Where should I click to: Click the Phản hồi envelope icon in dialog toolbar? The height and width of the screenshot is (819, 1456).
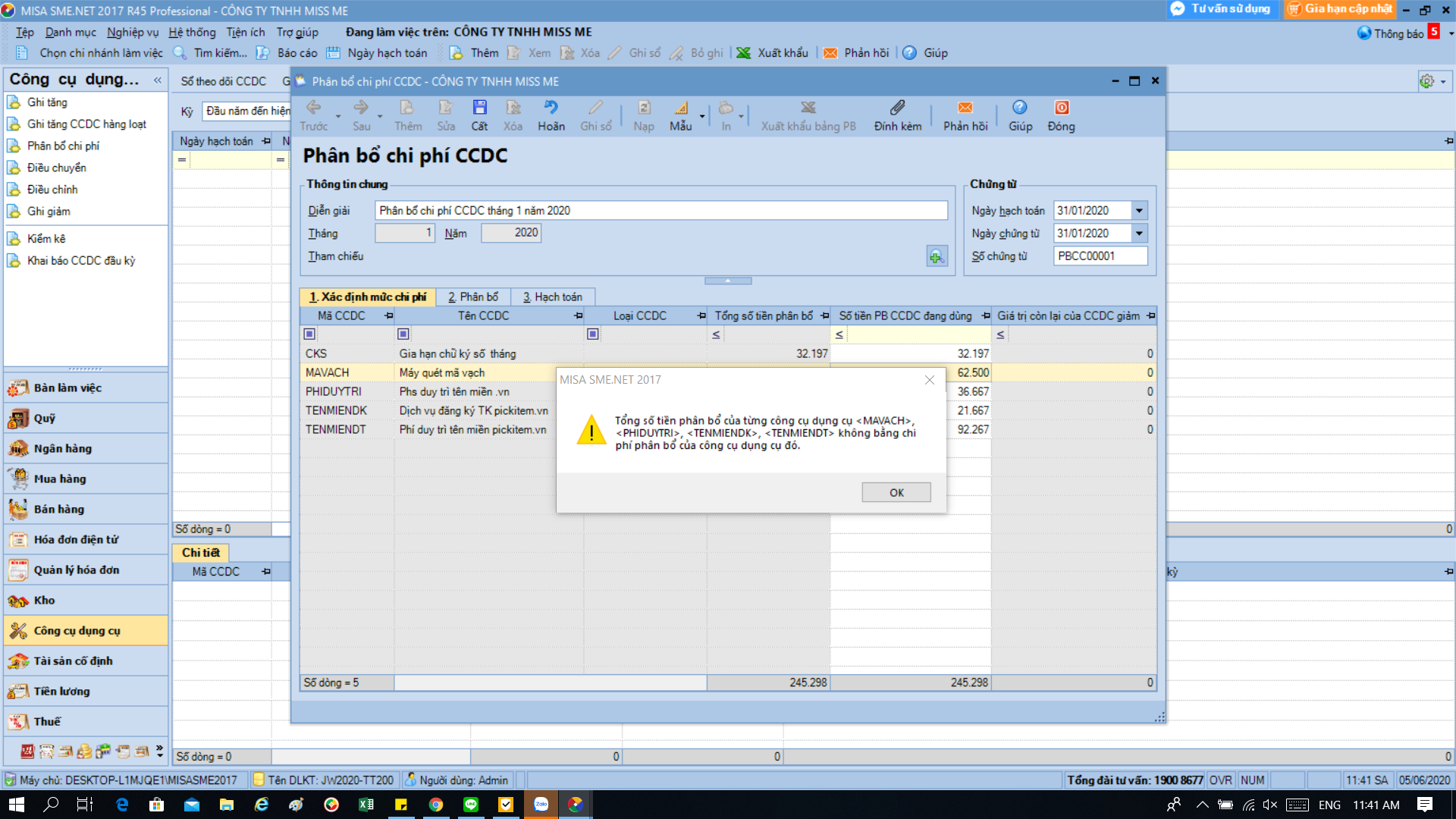point(965,108)
